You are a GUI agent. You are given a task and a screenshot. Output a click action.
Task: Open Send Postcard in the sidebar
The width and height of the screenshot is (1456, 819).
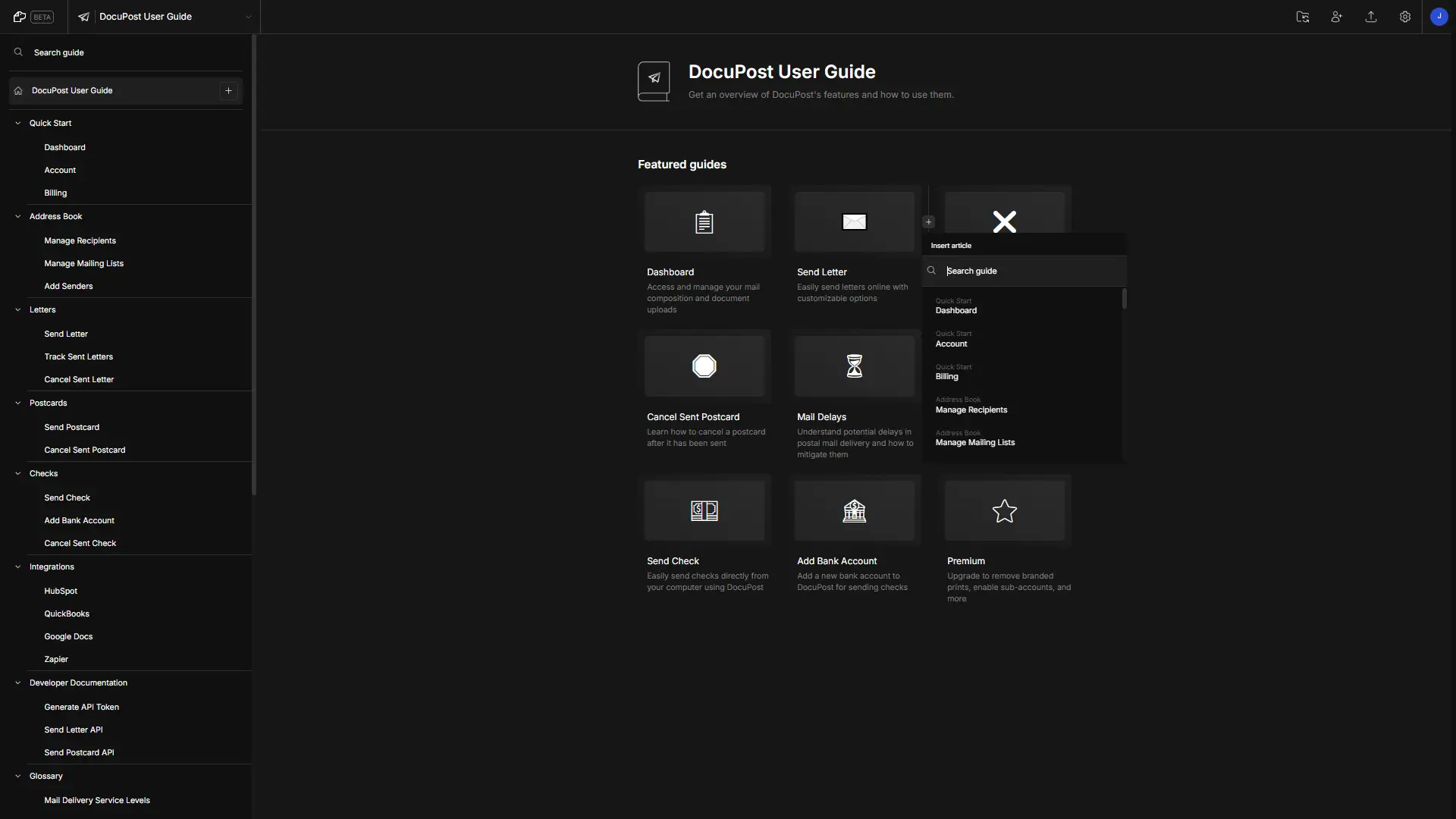click(71, 427)
